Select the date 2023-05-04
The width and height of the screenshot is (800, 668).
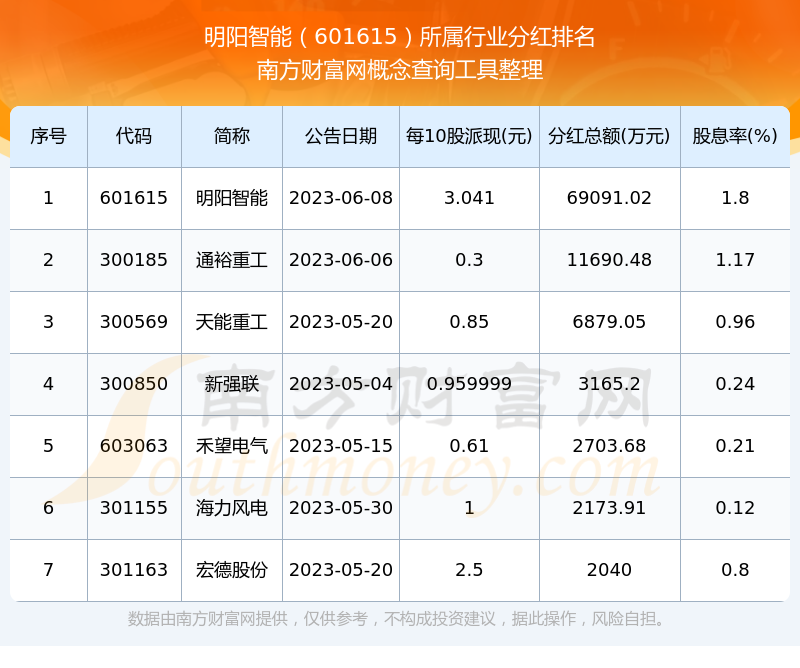tap(341, 384)
